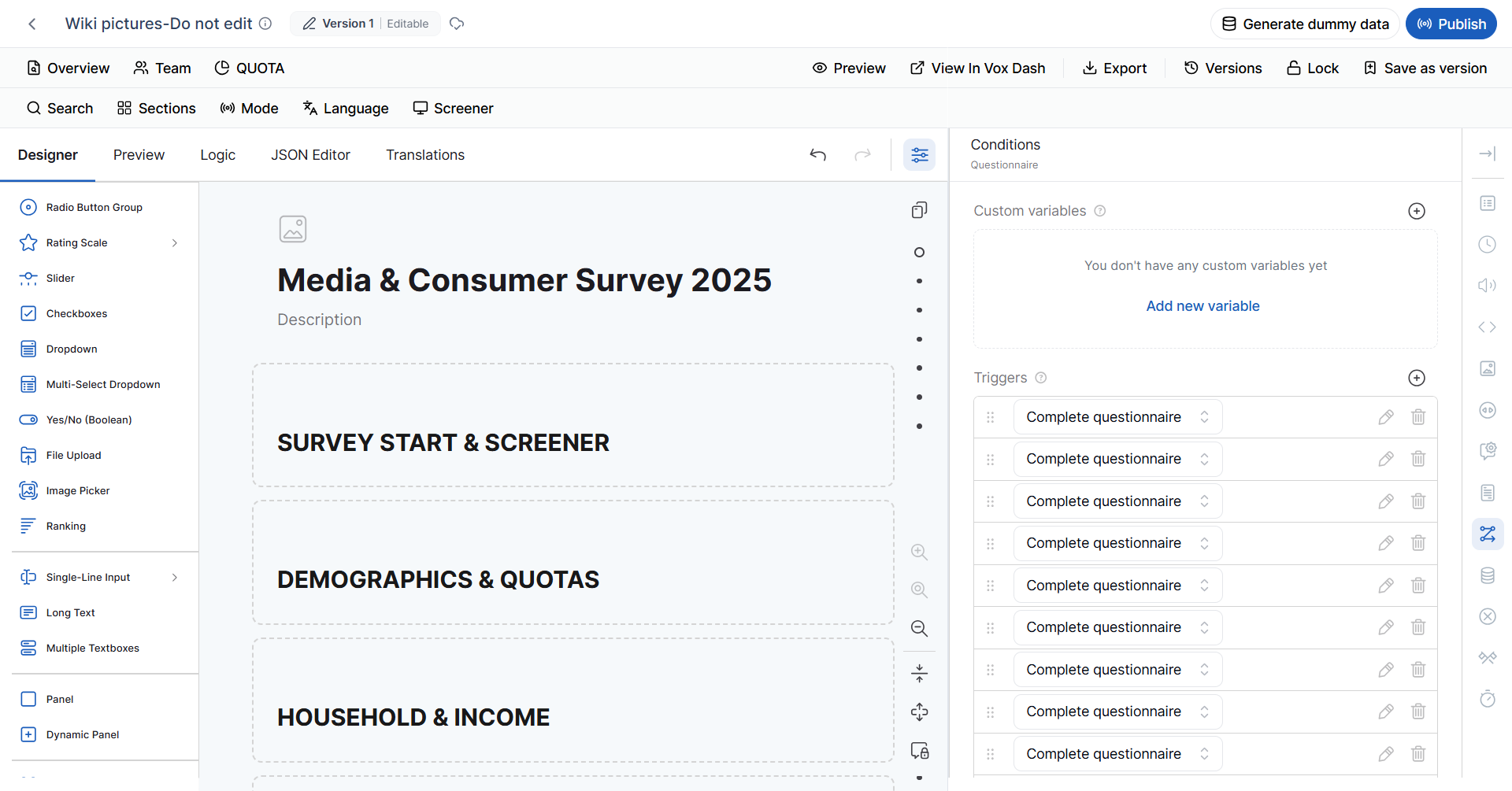Click the speaker icon in right sidebar
The width and height of the screenshot is (1512, 791).
pyautogui.click(x=1488, y=285)
